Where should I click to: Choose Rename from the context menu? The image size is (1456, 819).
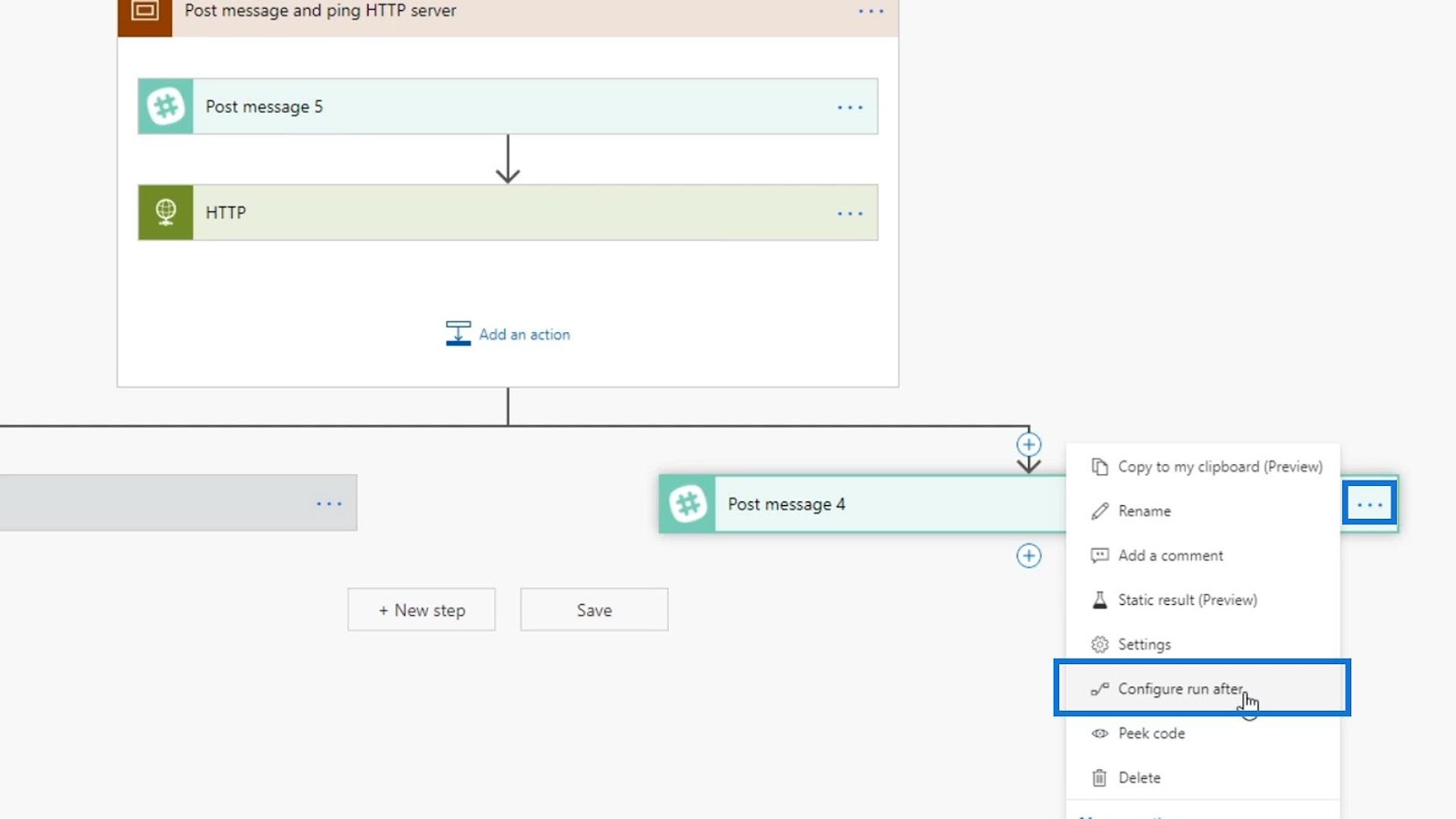(1202, 511)
